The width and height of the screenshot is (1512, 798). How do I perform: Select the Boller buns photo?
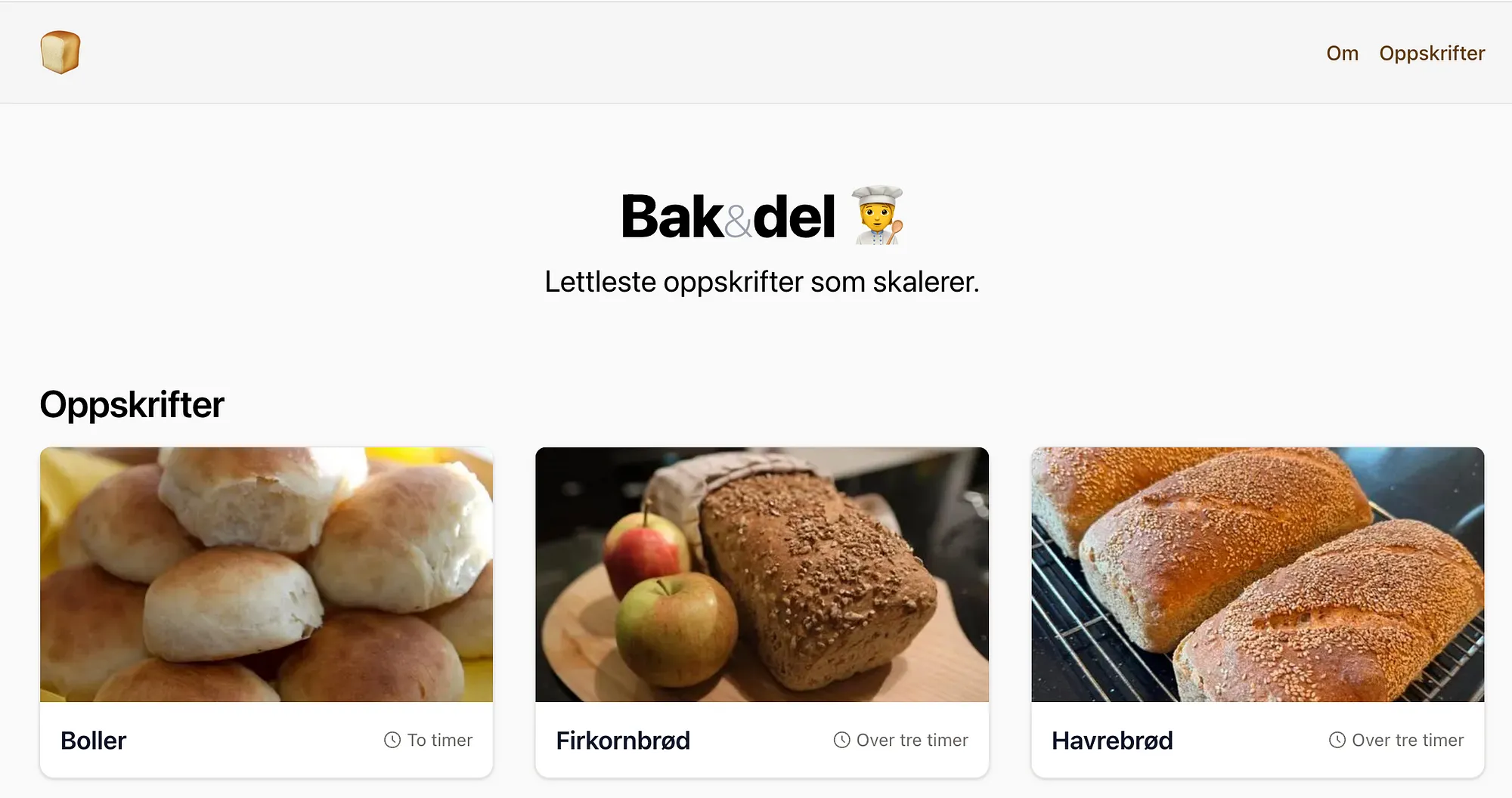coord(266,574)
